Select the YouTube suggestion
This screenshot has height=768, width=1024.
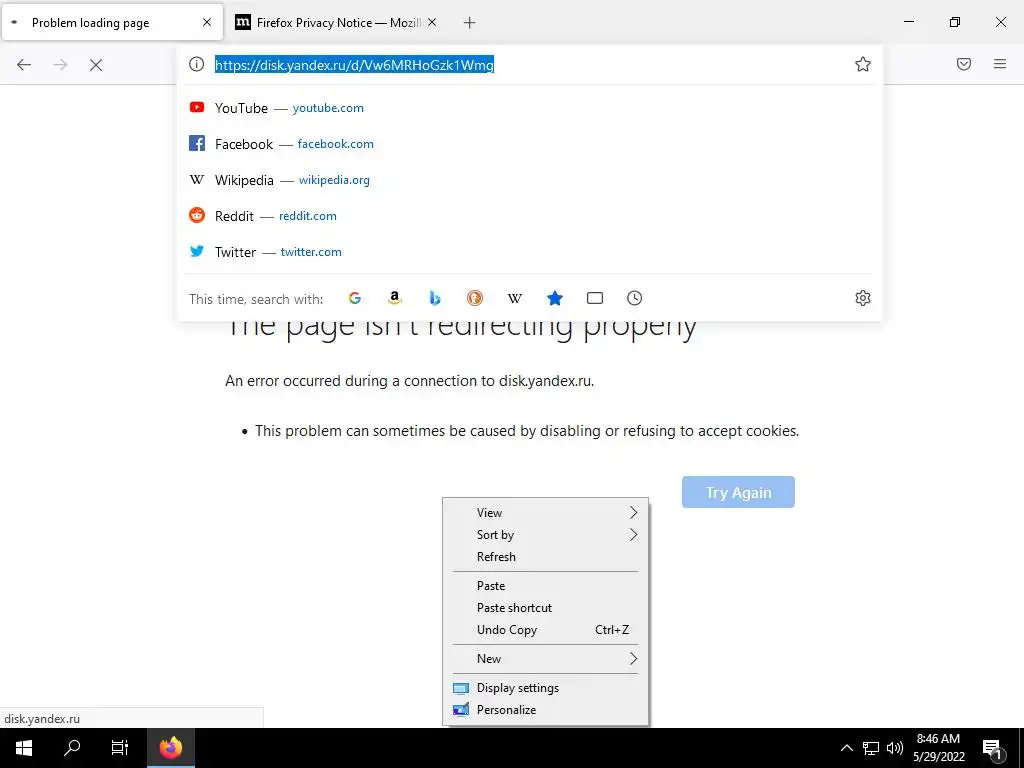530,108
